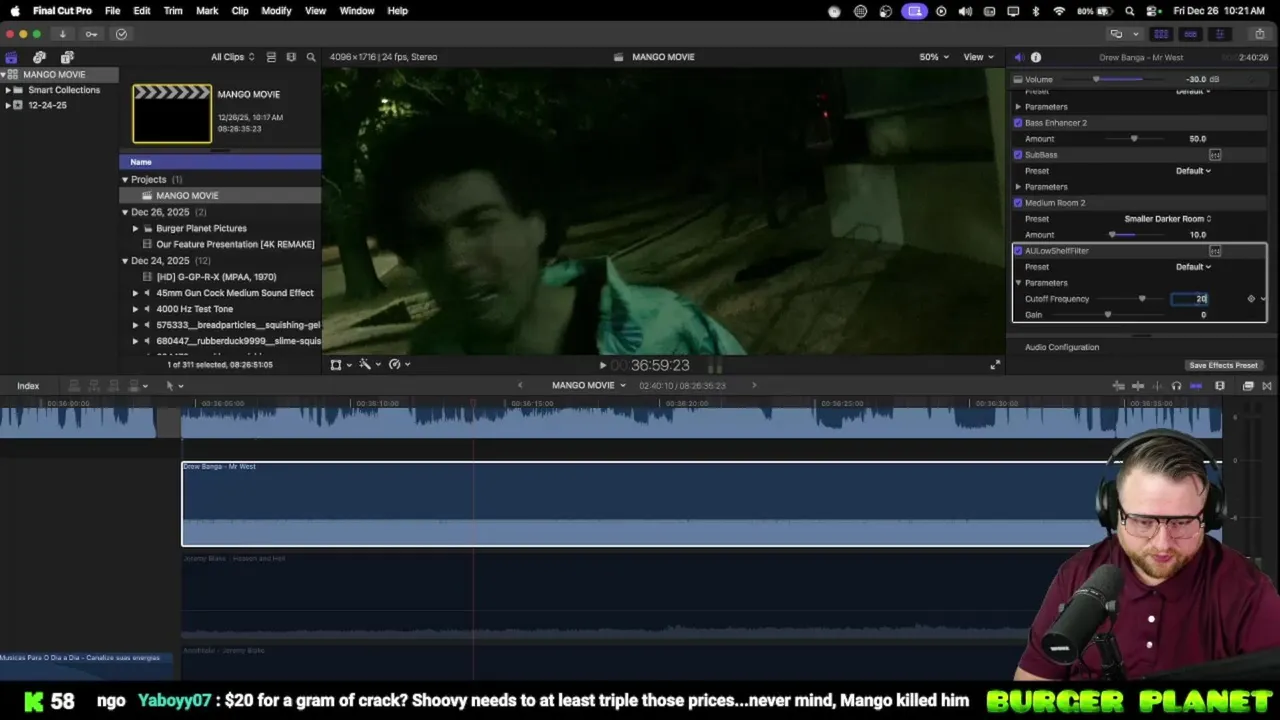Image resolution: width=1280 pixels, height=720 pixels.
Task: Open the Titles and Generators sidebar
Action: (67, 57)
